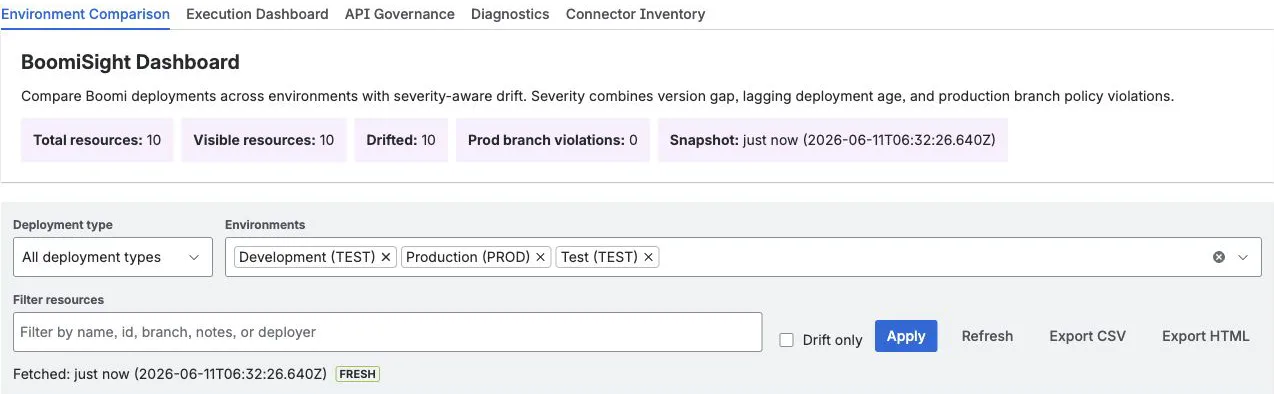Remove the Production (PROD) environment tag
The width and height of the screenshot is (1274, 394).
click(540, 257)
